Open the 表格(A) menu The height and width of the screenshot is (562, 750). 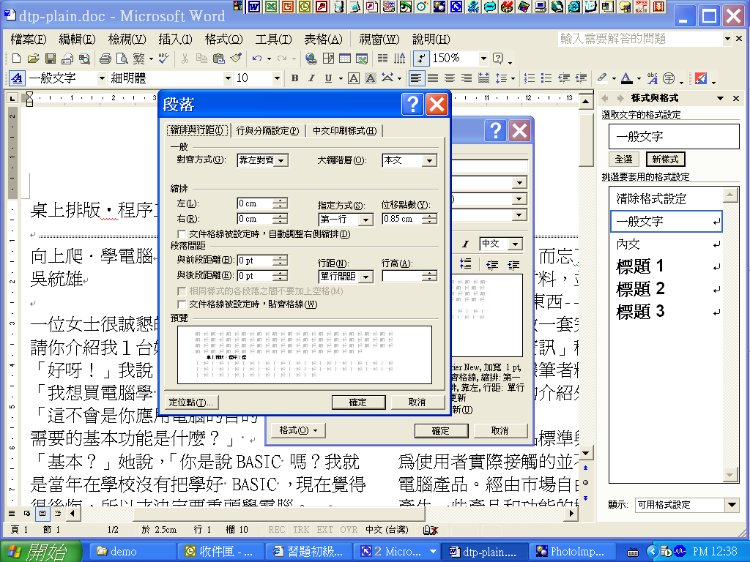pyautogui.click(x=323, y=39)
